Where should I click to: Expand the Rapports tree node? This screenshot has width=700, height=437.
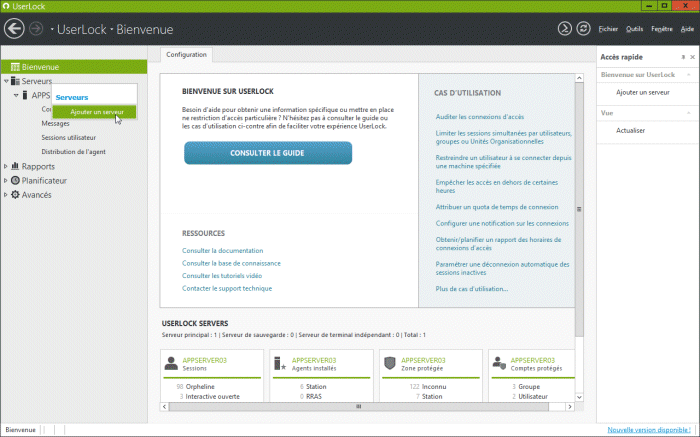[x=6, y=166]
